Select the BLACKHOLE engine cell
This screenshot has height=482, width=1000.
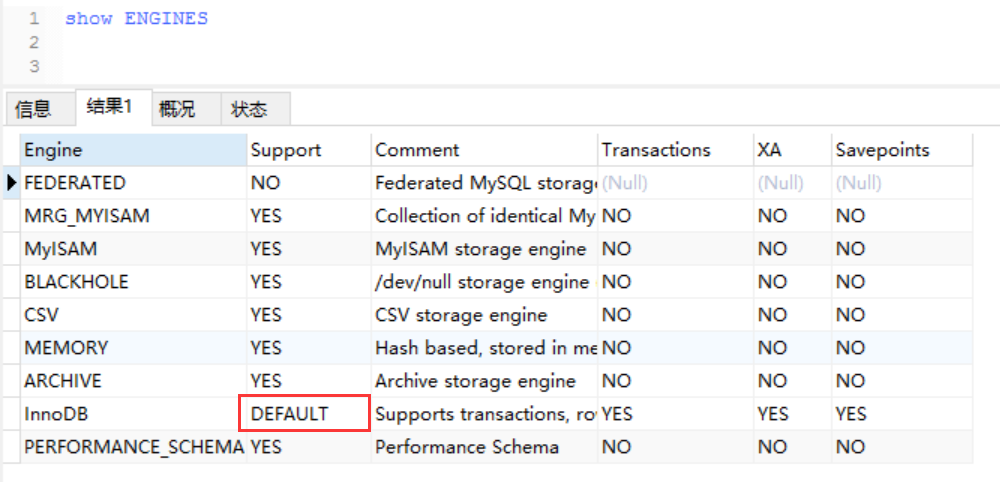[133, 282]
